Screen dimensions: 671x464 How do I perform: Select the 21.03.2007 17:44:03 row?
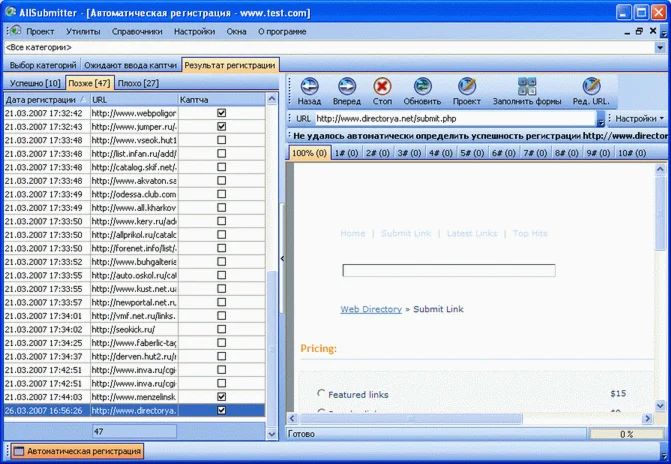[134, 397]
